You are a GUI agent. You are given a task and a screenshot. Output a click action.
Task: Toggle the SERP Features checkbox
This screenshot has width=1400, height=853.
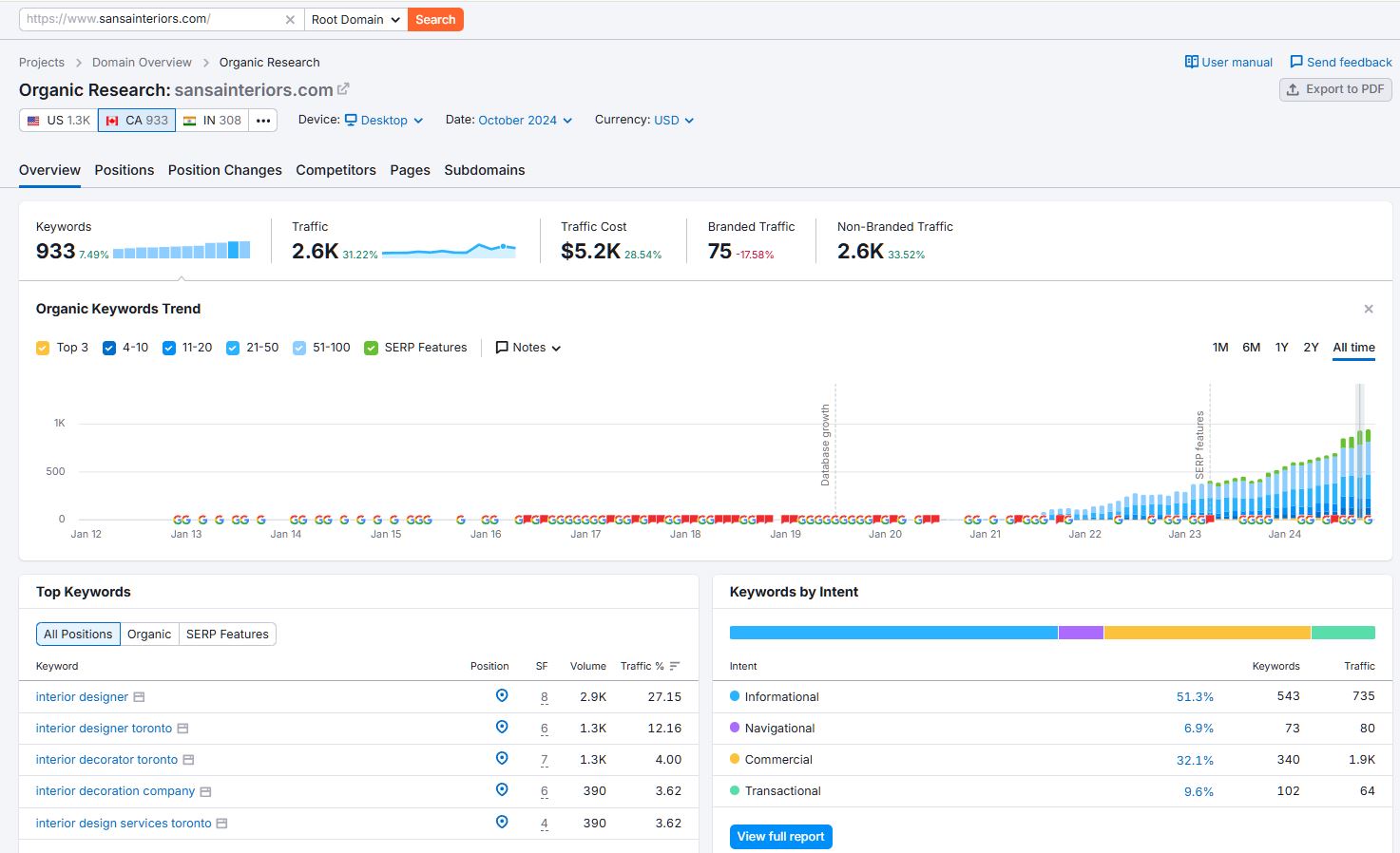[371, 348]
